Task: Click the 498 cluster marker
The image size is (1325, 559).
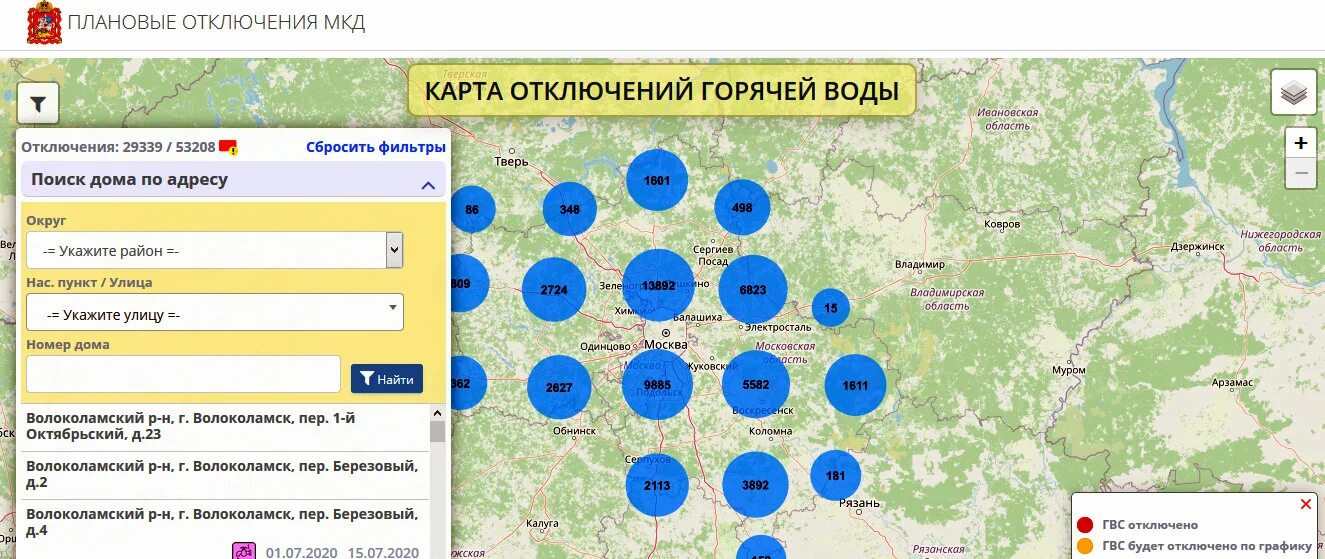Action: (742, 207)
